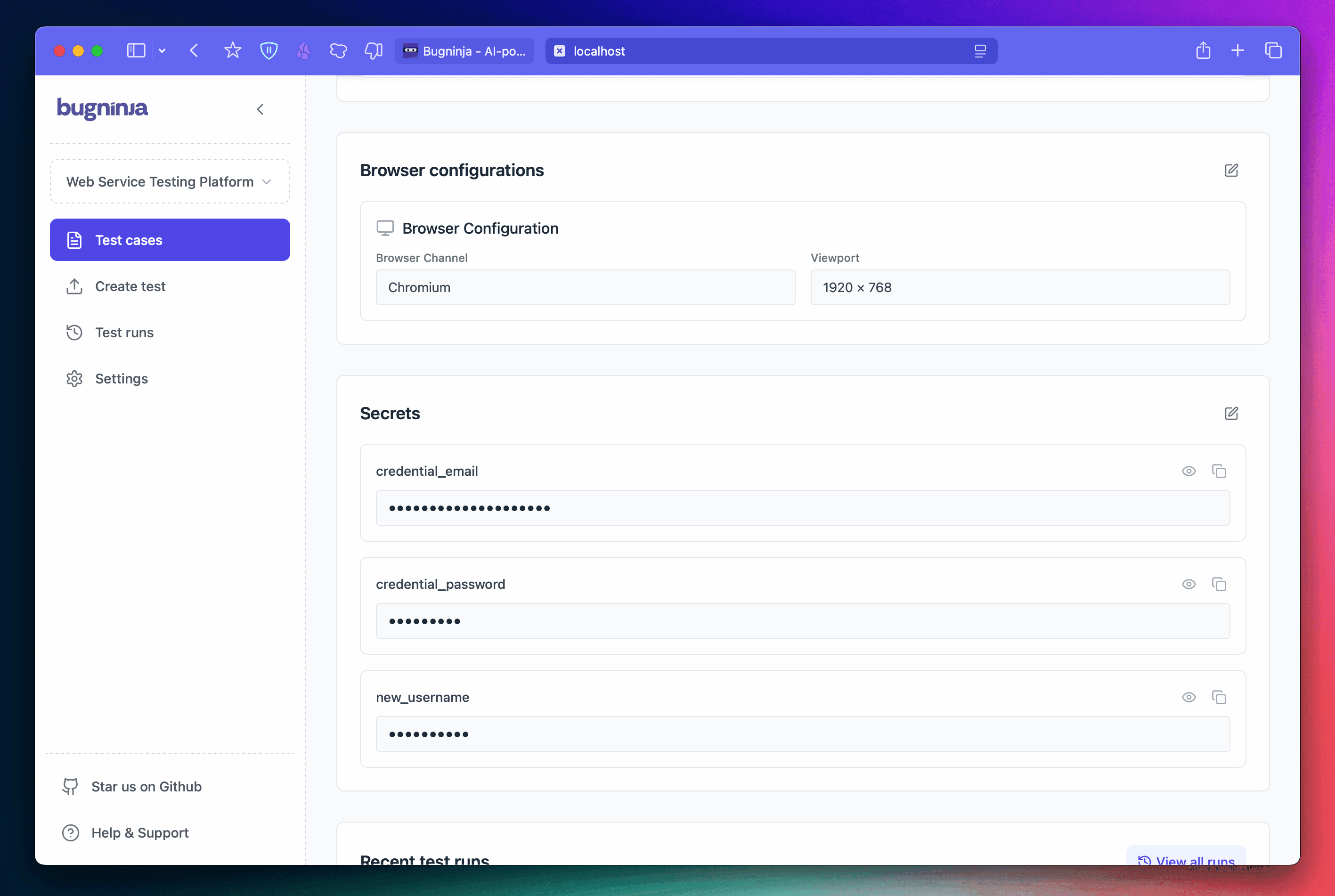1335x896 pixels.
Task: Click the Help question mark icon
Action: pyautogui.click(x=70, y=833)
